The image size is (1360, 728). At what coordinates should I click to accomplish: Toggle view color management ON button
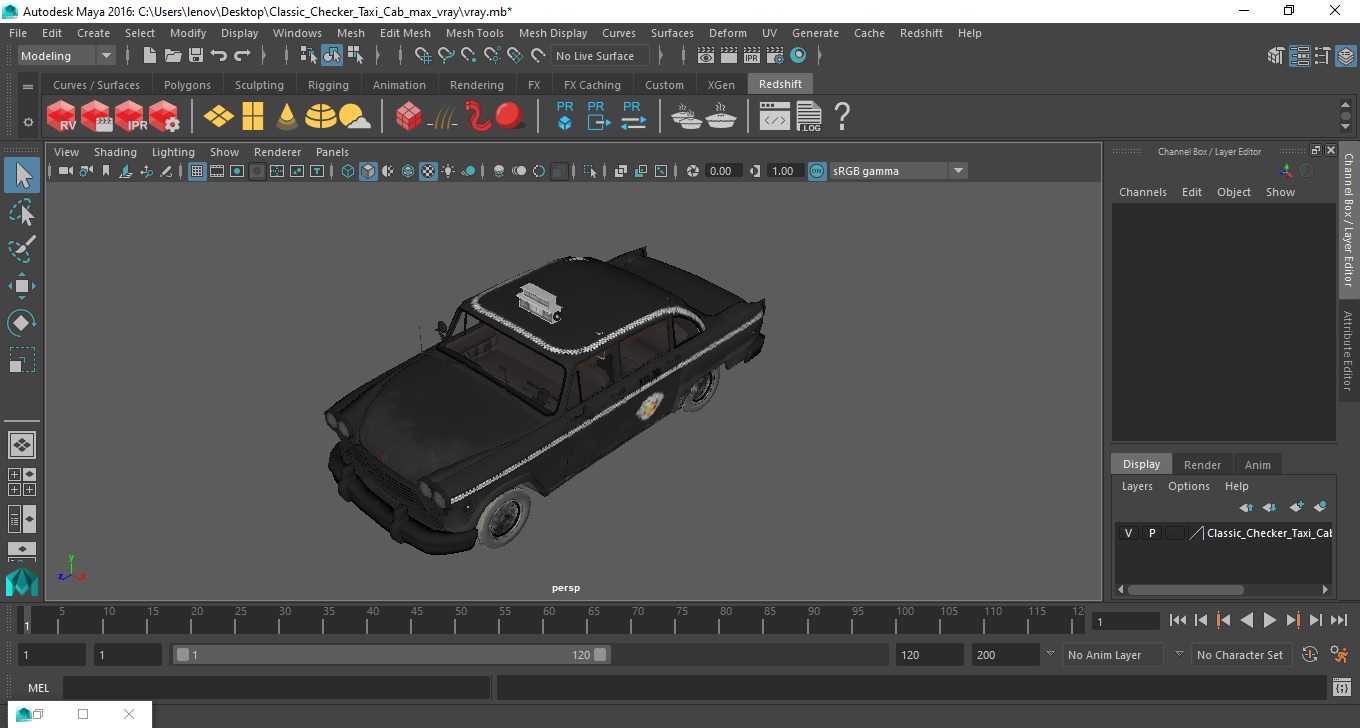pyautogui.click(x=817, y=171)
